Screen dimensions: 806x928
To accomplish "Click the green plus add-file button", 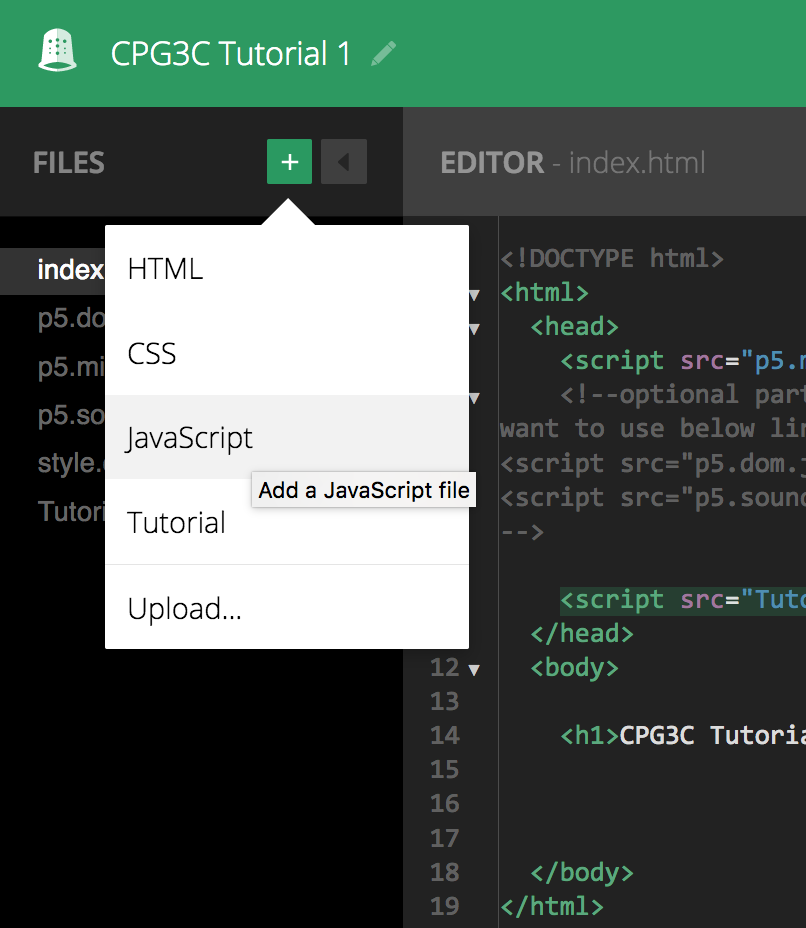I will click(x=289, y=162).
